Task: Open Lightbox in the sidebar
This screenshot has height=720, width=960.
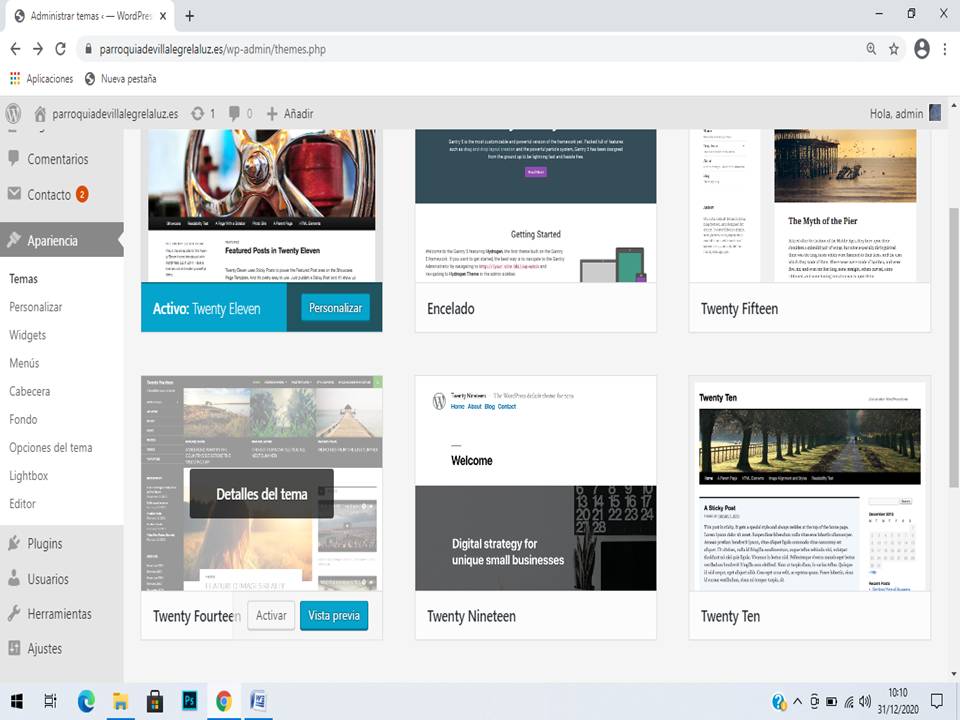Action: [x=28, y=476]
